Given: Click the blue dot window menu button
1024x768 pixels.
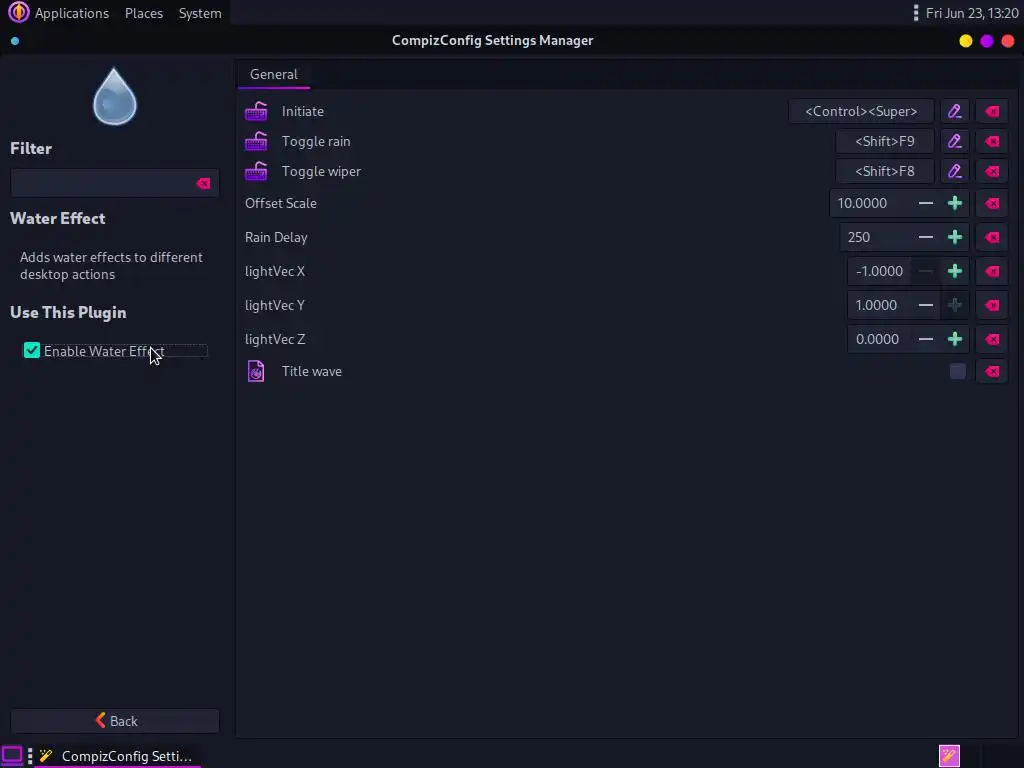Looking at the screenshot, I should [15, 41].
